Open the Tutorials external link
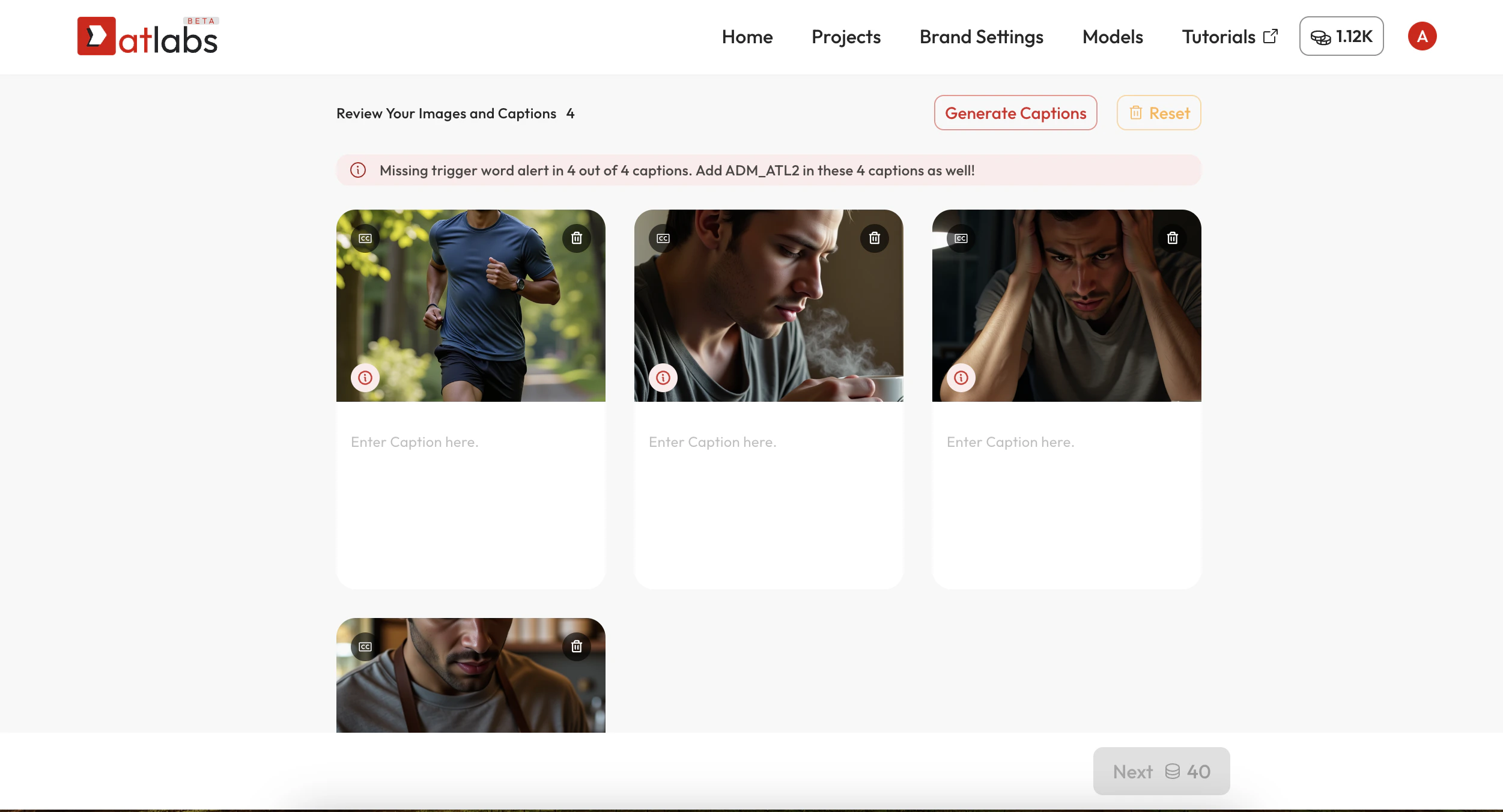1503x812 pixels. pos(1229,37)
